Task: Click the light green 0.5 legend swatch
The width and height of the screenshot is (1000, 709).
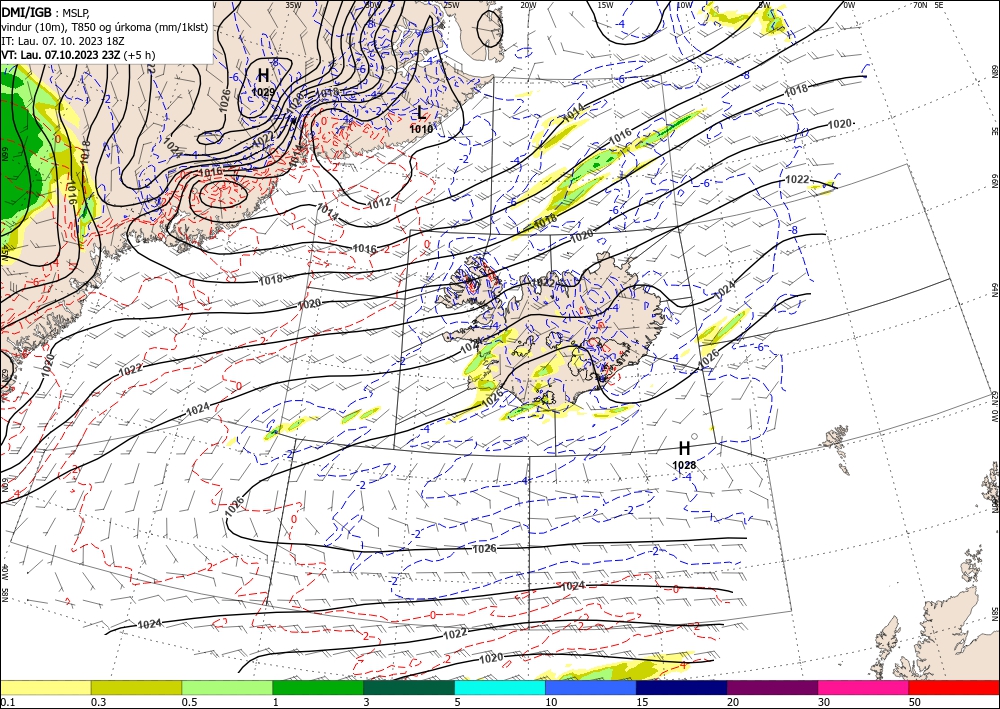Action: click(x=227, y=687)
